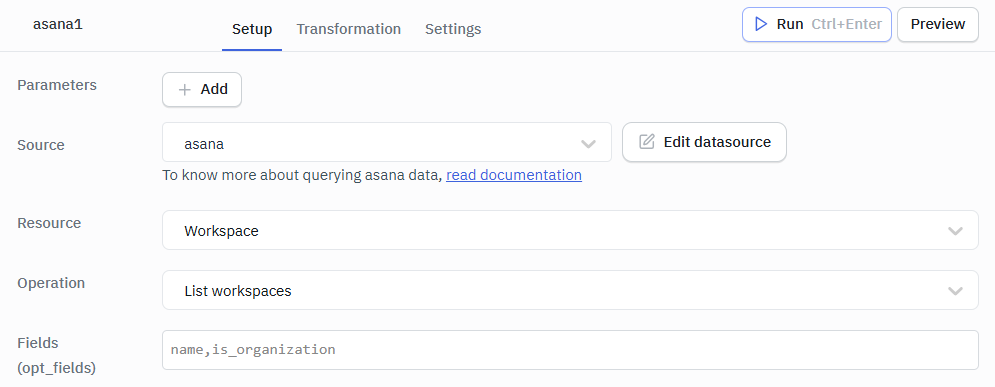The image size is (995, 387).
Task: Click the Source dropdown chevron arrow
Action: (x=588, y=144)
